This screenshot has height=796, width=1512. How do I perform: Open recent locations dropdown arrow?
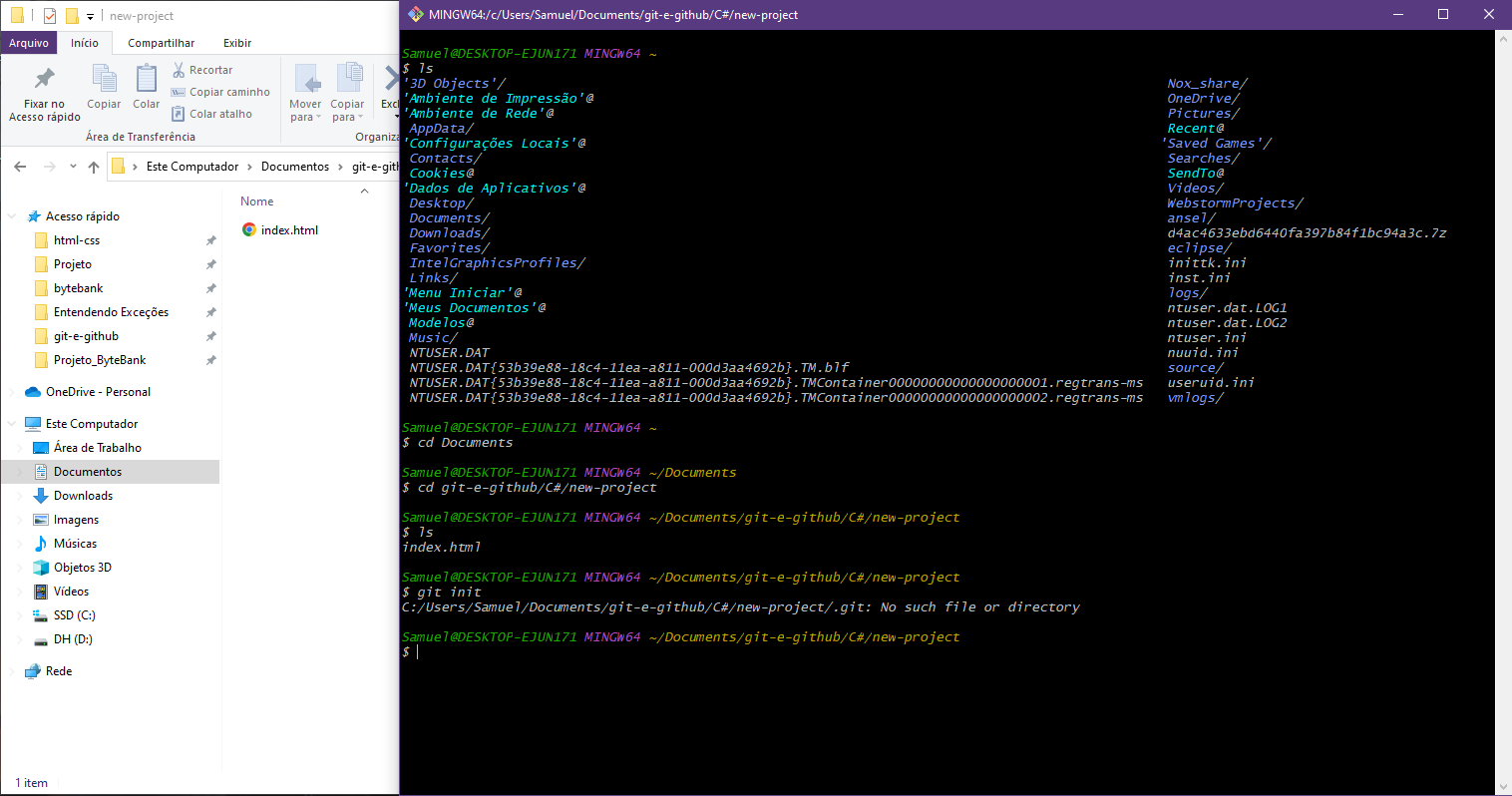click(73, 167)
